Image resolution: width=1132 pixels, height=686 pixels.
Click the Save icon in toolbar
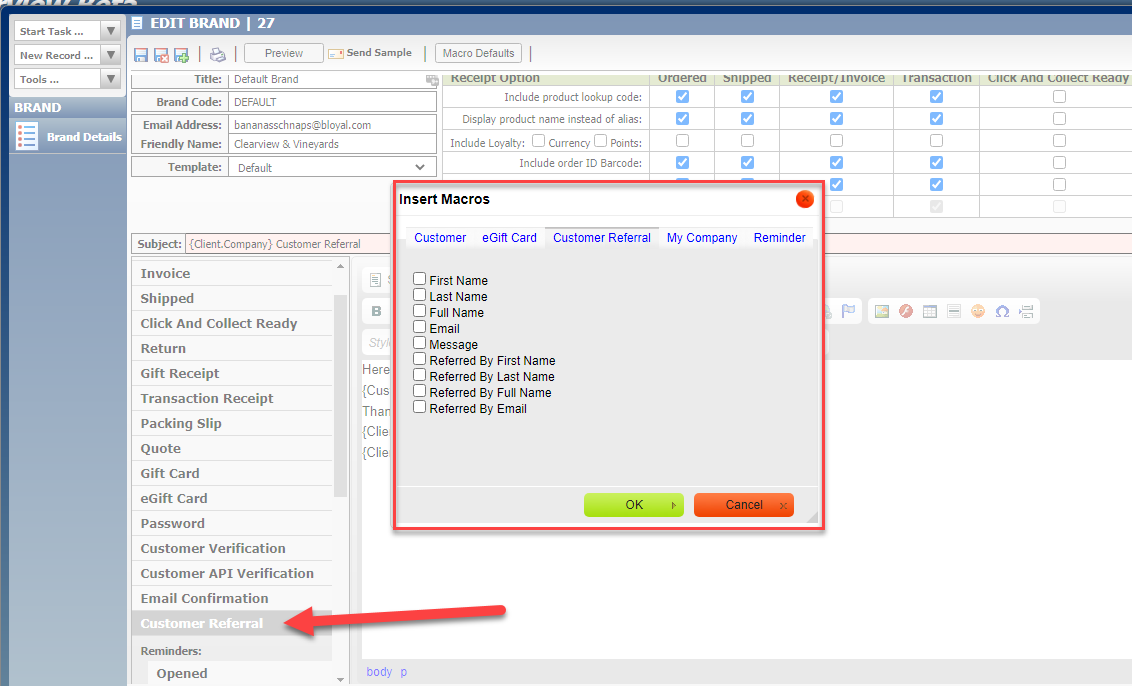point(141,54)
